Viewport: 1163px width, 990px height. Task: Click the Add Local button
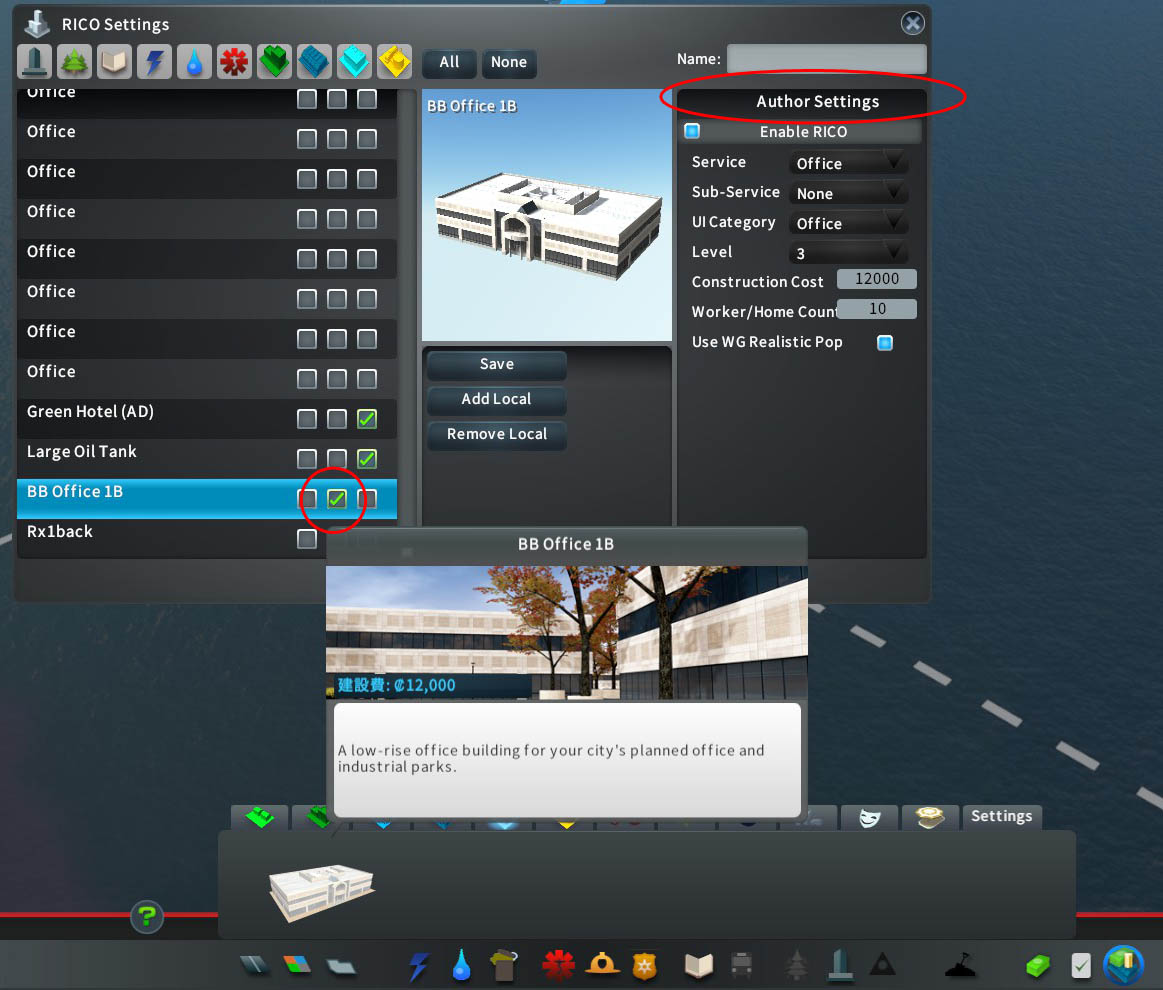pyautogui.click(x=497, y=399)
